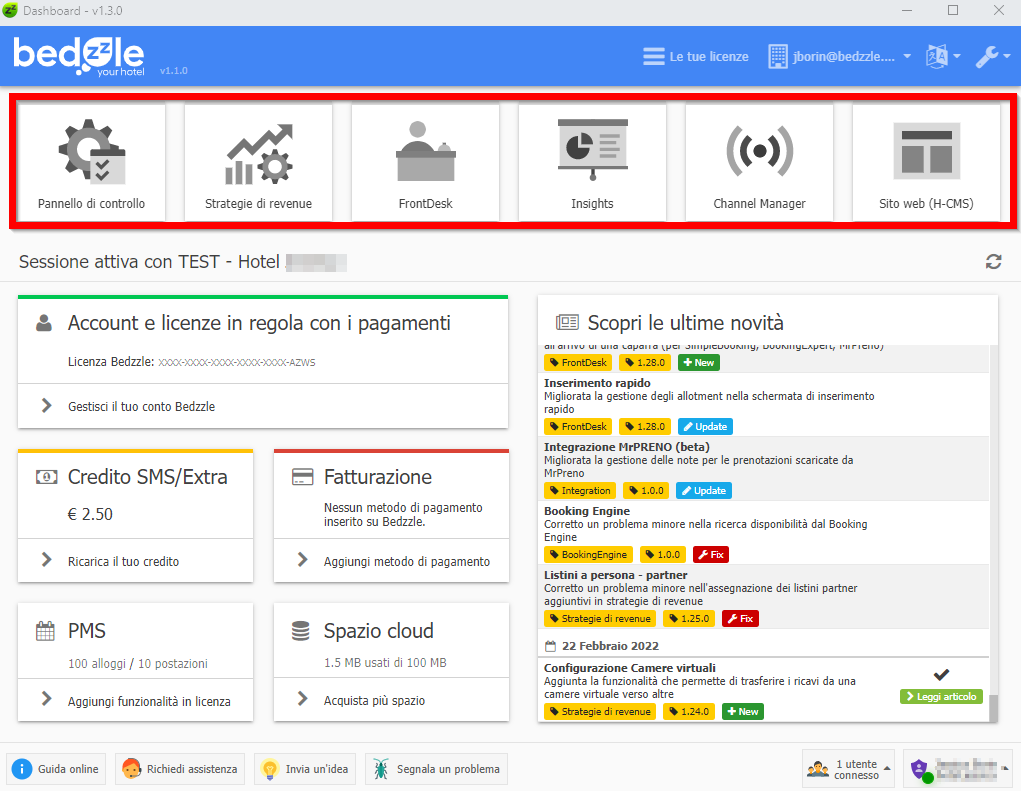Click New badge under Configurazione Camere virtuali
The height and width of the screenshot is (791, 1021).
tap(742, 712)
